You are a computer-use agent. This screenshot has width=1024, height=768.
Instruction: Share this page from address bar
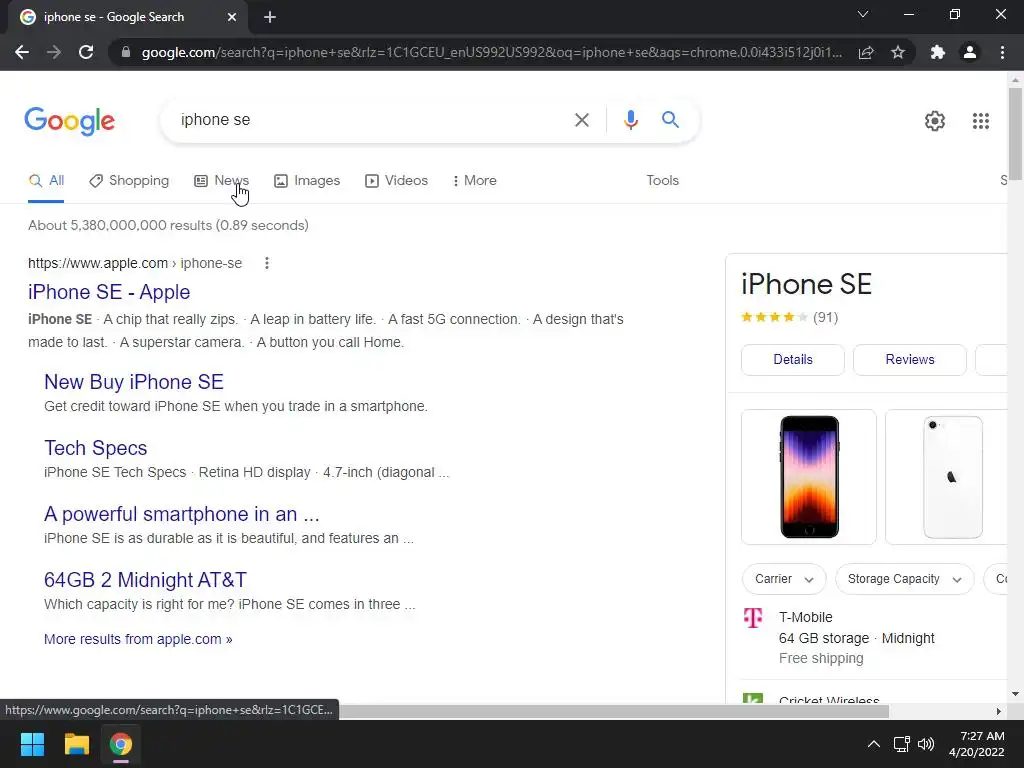tap(866, 52)
